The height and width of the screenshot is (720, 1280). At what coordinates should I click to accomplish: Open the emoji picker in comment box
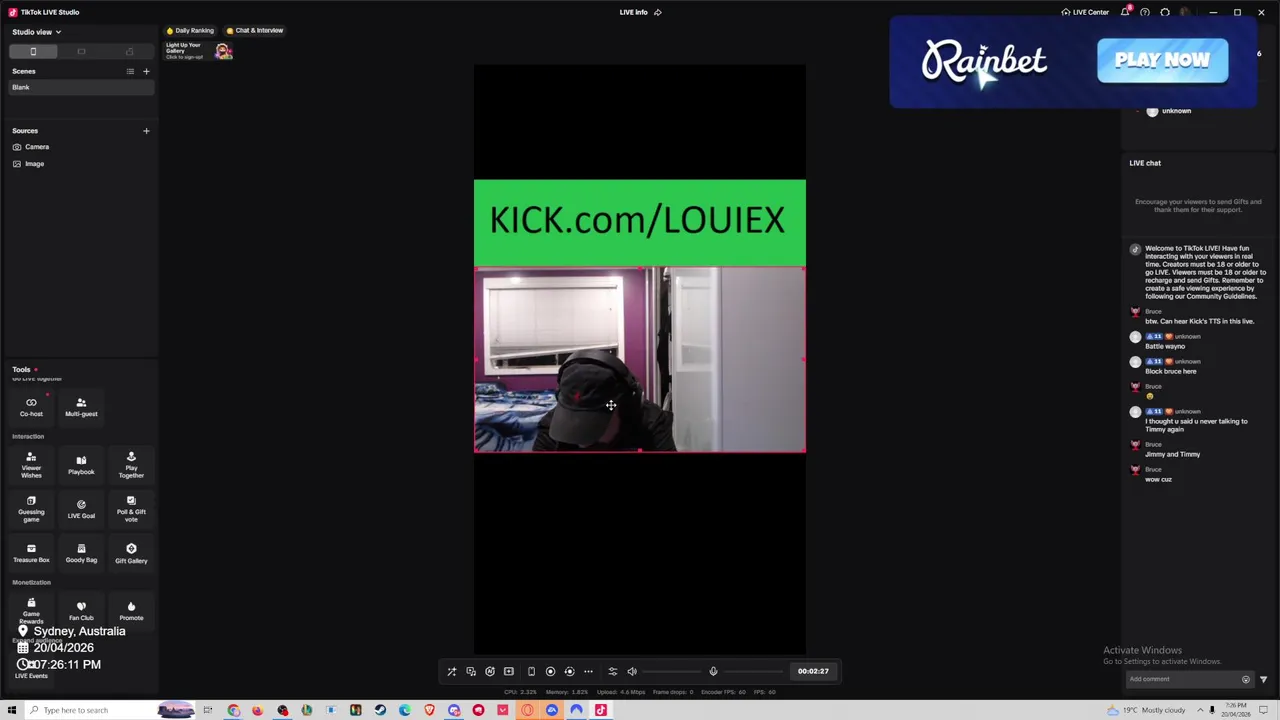click(x=1246, y=679)
